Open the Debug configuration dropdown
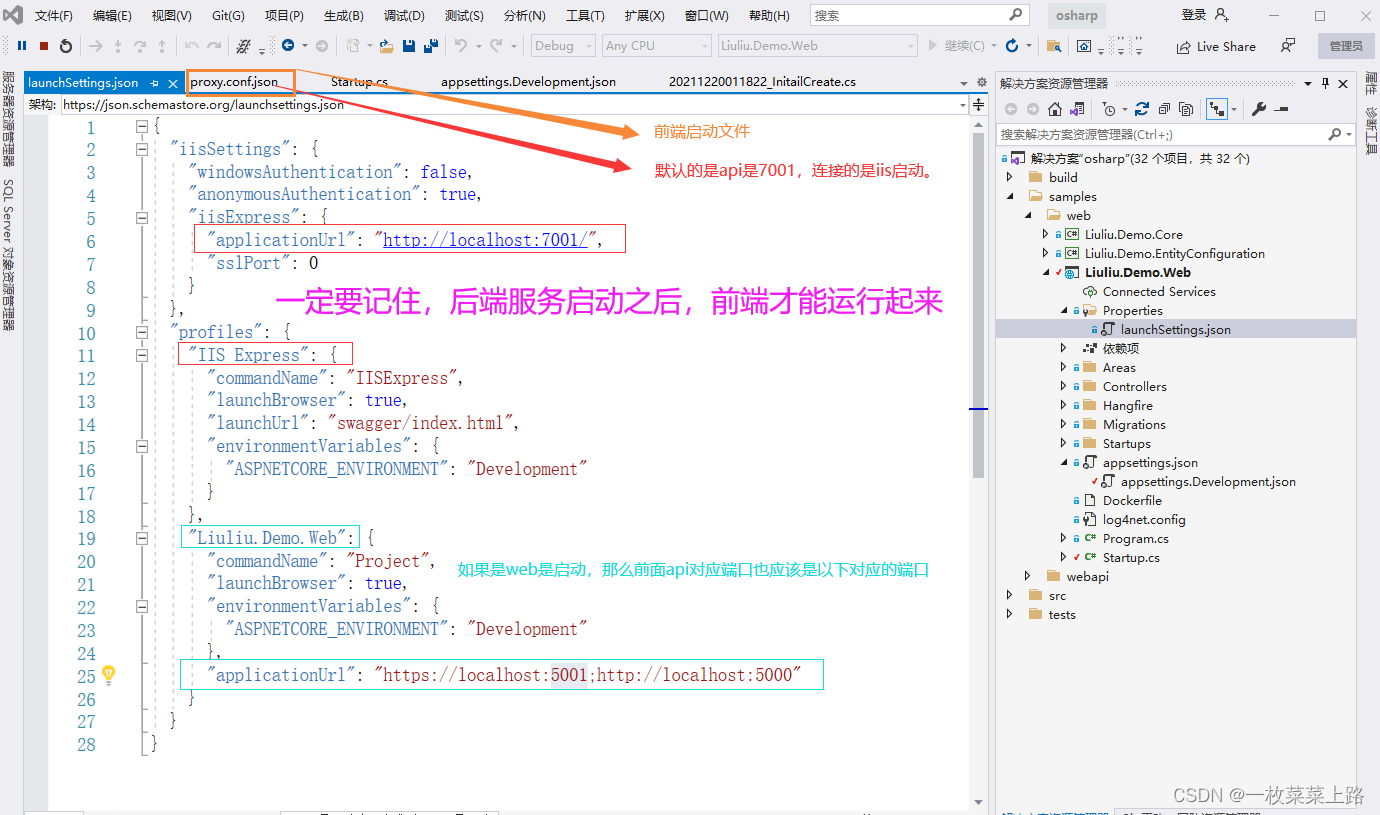Screen dimensions: 1380x815 tap(562, 46)
